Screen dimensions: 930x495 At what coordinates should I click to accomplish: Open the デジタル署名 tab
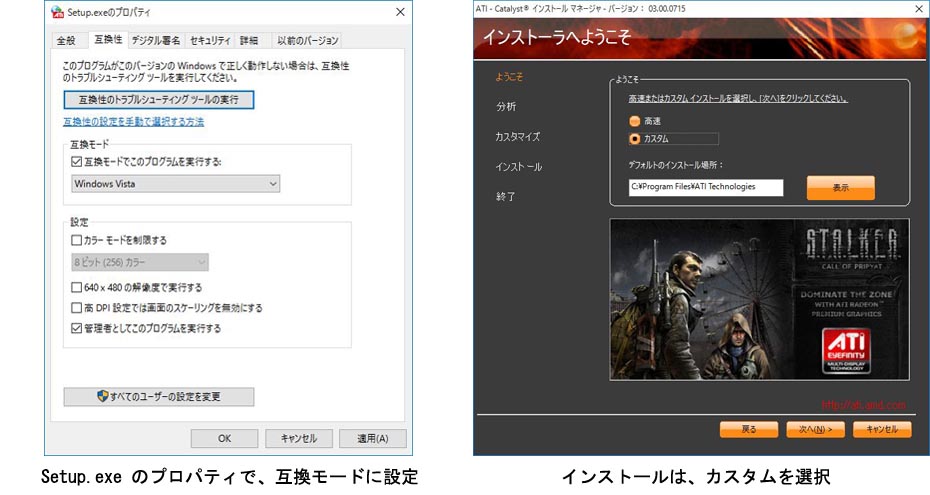tap(156, 40)
